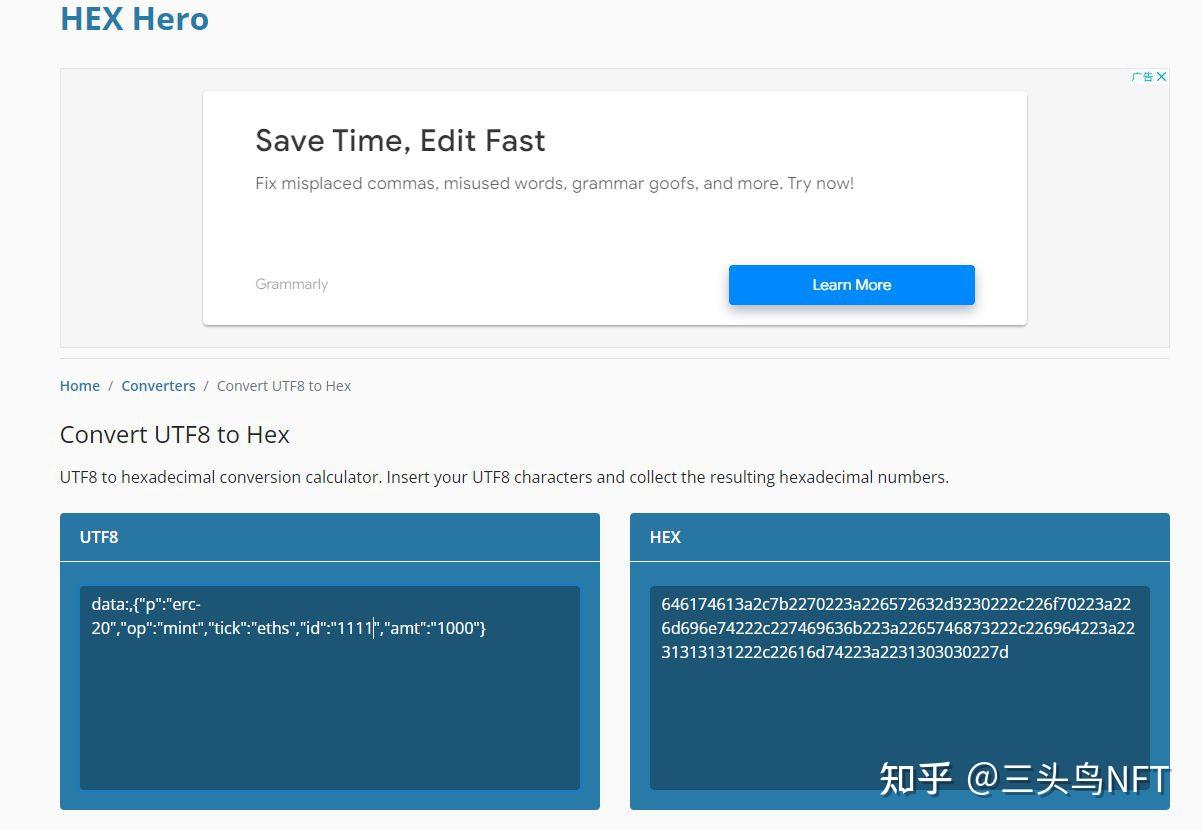This screenshot has width=1202, height=830.
Task: Click the HEX panel header
Action: click(900, 537)
